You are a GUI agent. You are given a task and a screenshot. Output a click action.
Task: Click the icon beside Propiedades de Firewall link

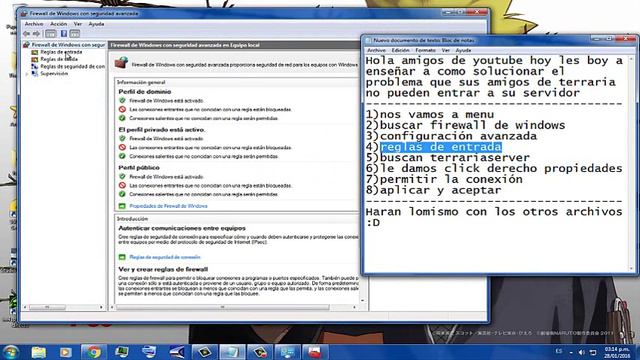pyautogui.click(x=122, y=206)
